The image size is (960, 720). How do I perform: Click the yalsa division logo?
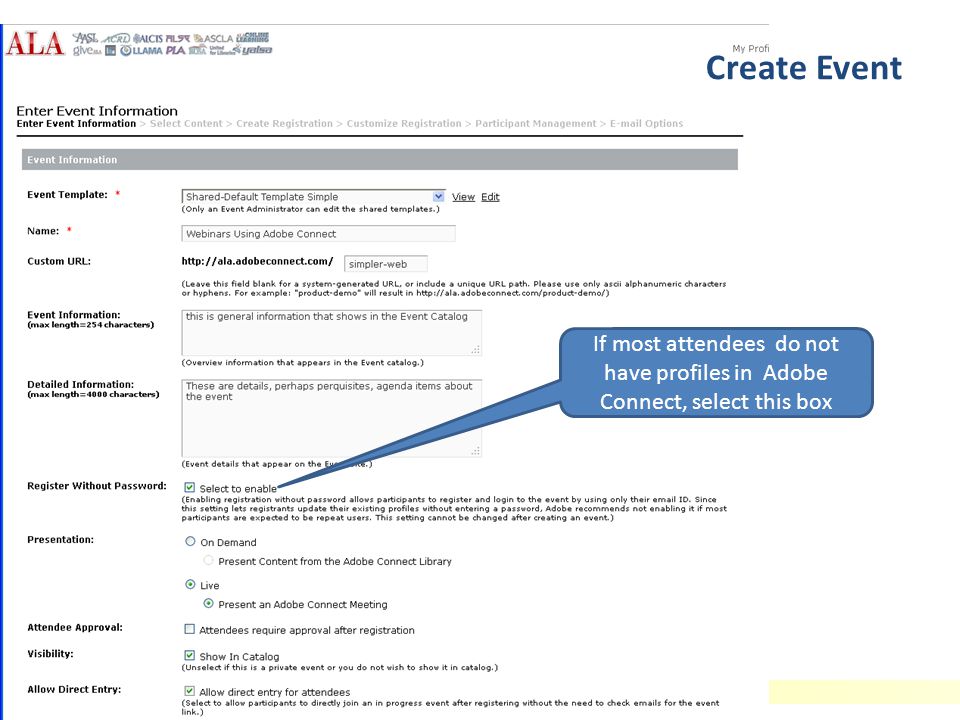tap(253, 50)
